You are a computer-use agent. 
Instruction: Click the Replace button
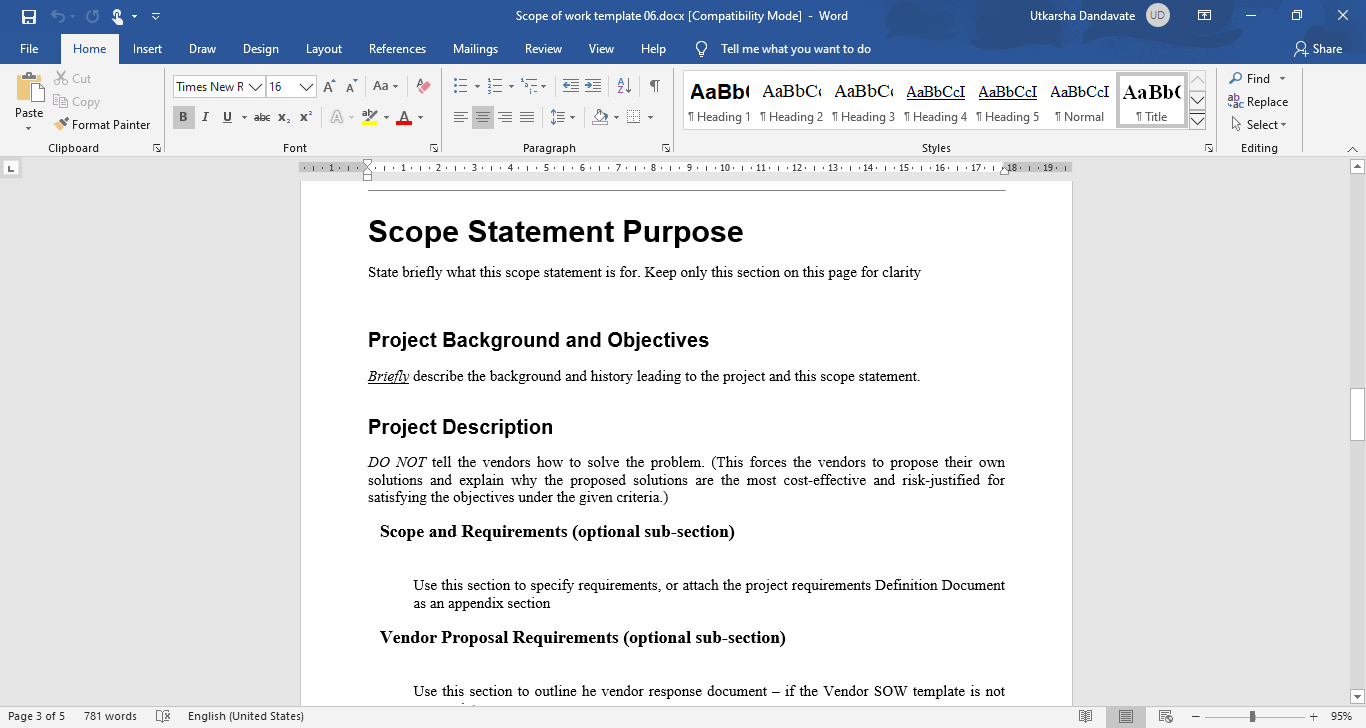(x=1258, y=102)
